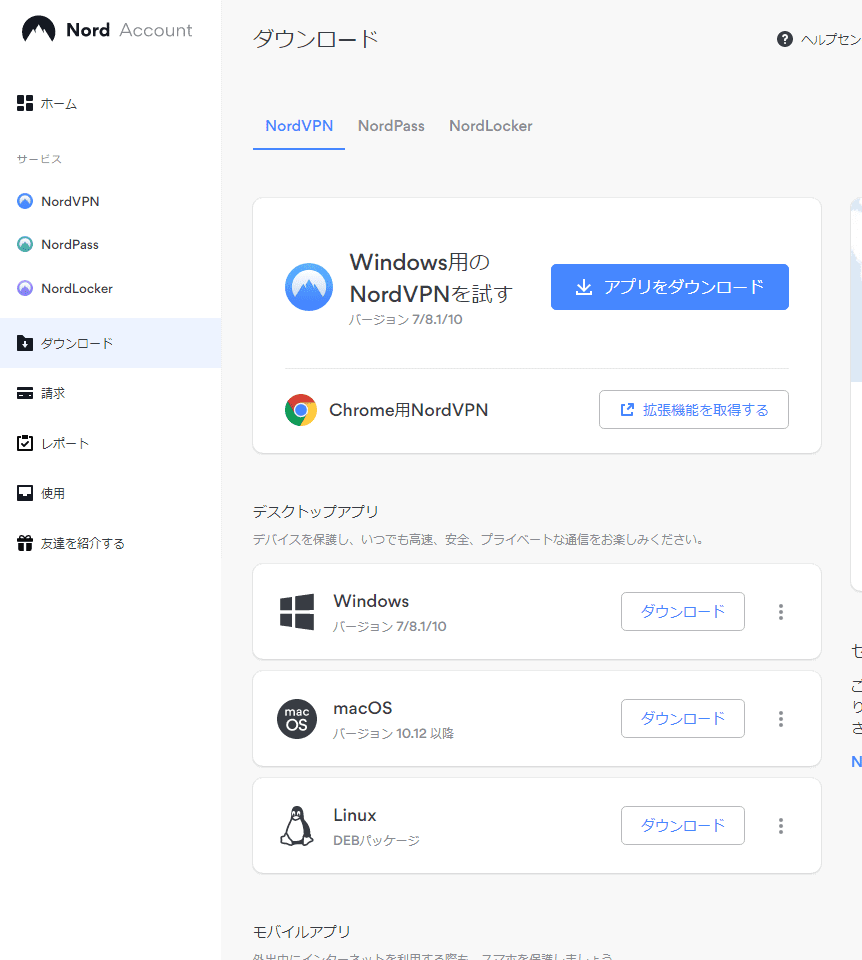Switch to the NordLocker tab
Viewport: 862px width, 960px height.
pos(491,126)
